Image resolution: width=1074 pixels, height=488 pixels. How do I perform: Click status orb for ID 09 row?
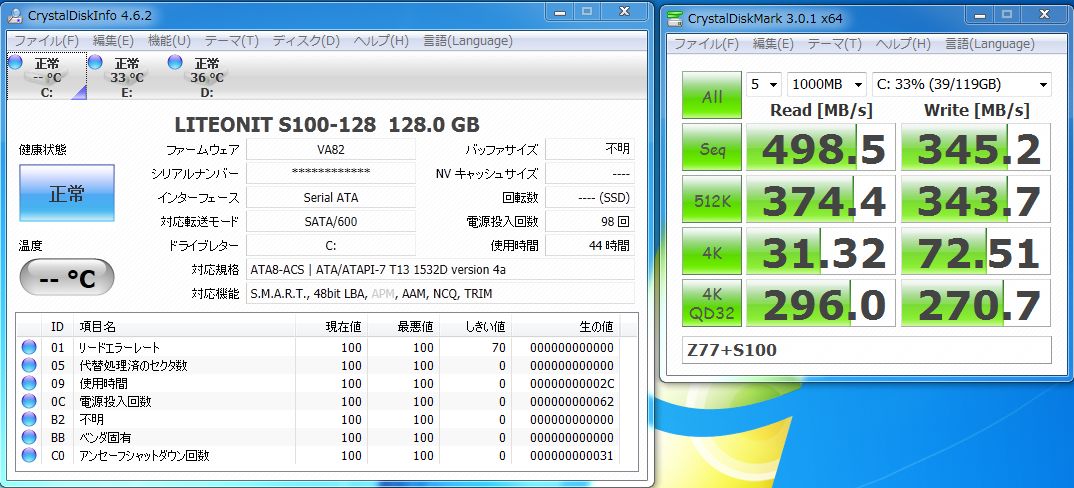point(29,383)
